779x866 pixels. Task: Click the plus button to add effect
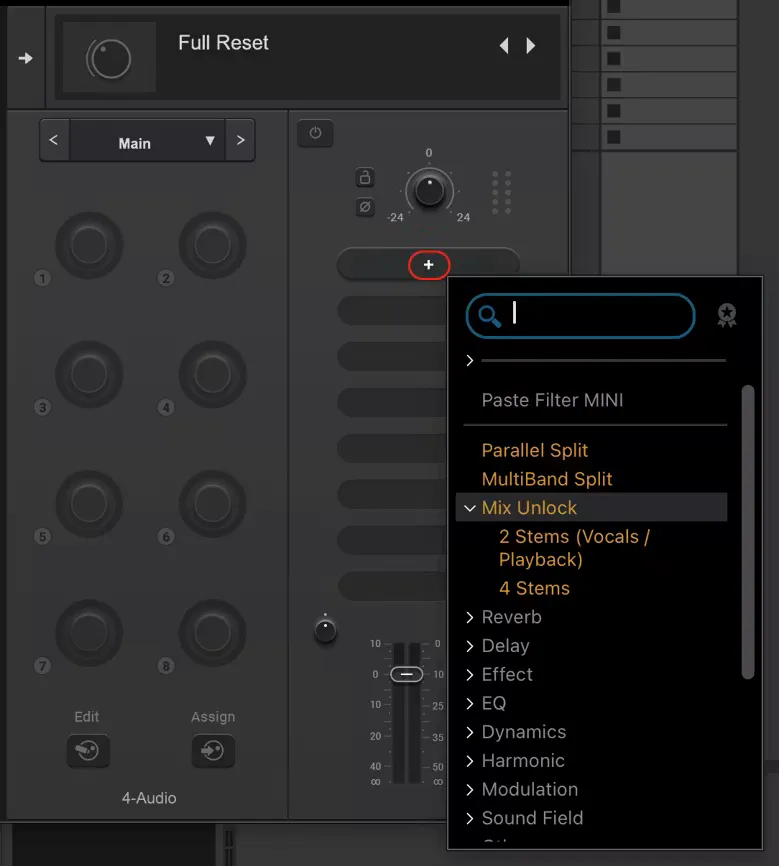[x=429, y=265]
